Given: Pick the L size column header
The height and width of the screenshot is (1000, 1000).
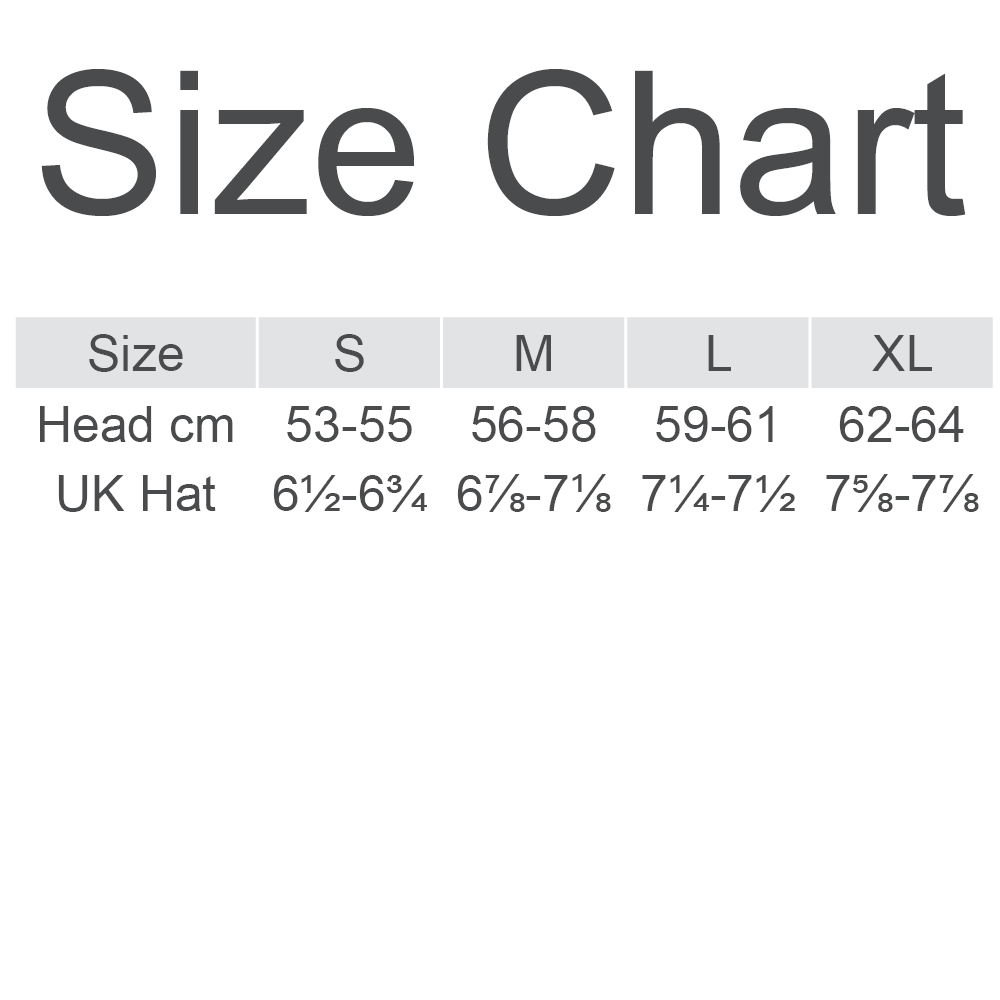Looking at the screenshot, I should [x=718, y=353].
